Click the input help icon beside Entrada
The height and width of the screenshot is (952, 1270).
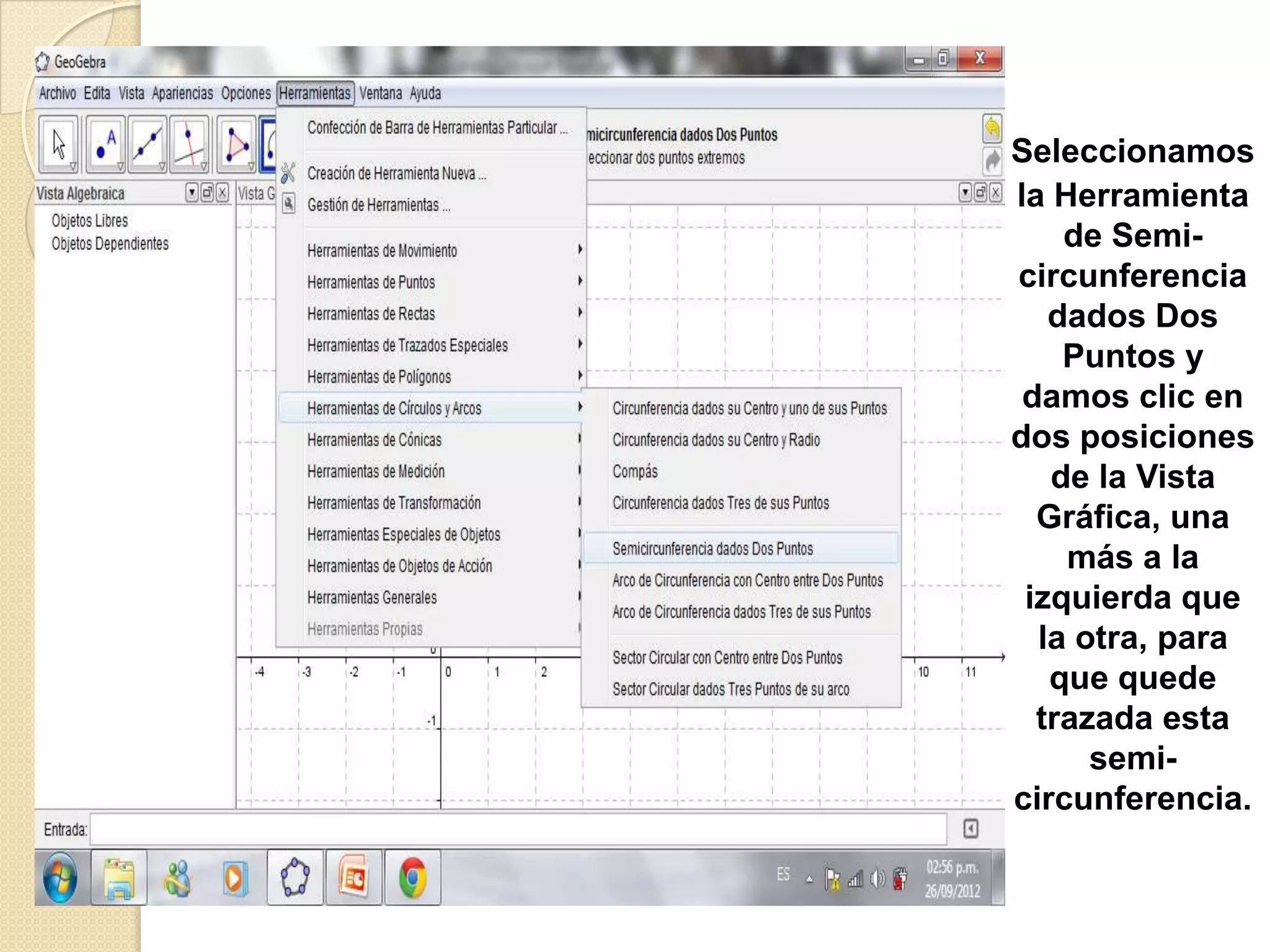[x=971, y=829]
